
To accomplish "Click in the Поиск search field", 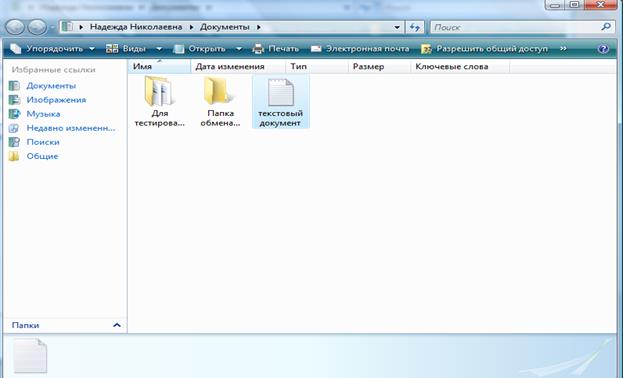I will (515, 27).
